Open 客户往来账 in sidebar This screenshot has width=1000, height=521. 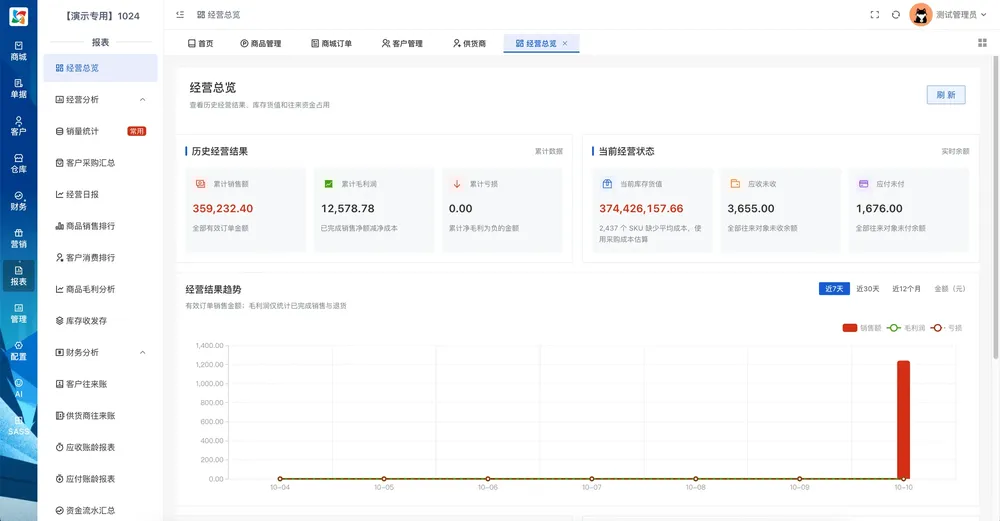coord(100,384)
